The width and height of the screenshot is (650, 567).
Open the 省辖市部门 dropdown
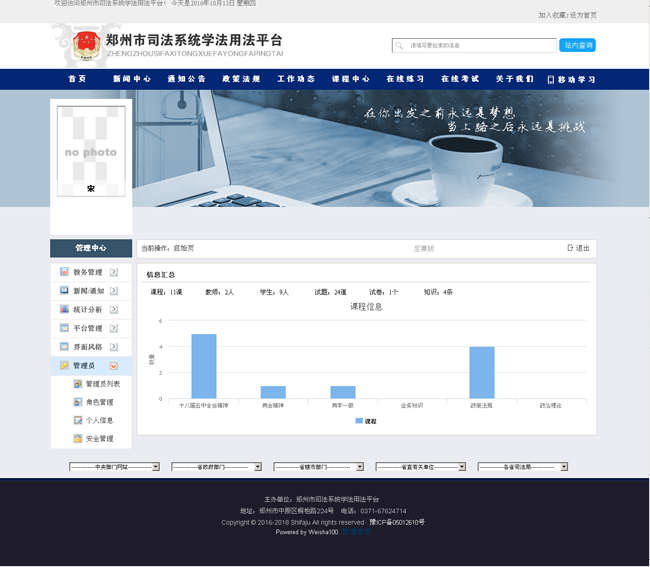coord(318,467)
